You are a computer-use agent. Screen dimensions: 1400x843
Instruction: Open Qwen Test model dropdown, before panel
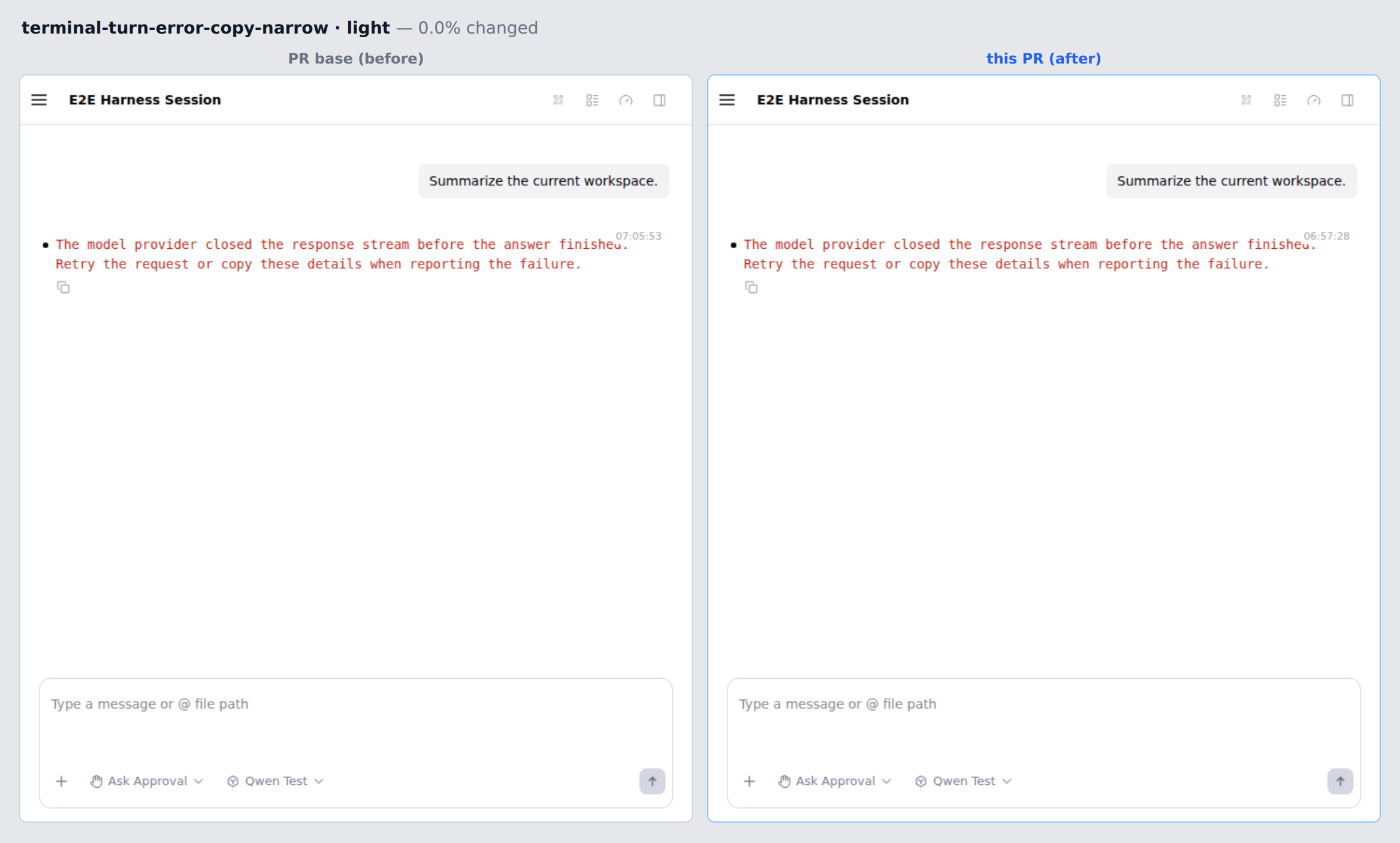click(276, 781)
